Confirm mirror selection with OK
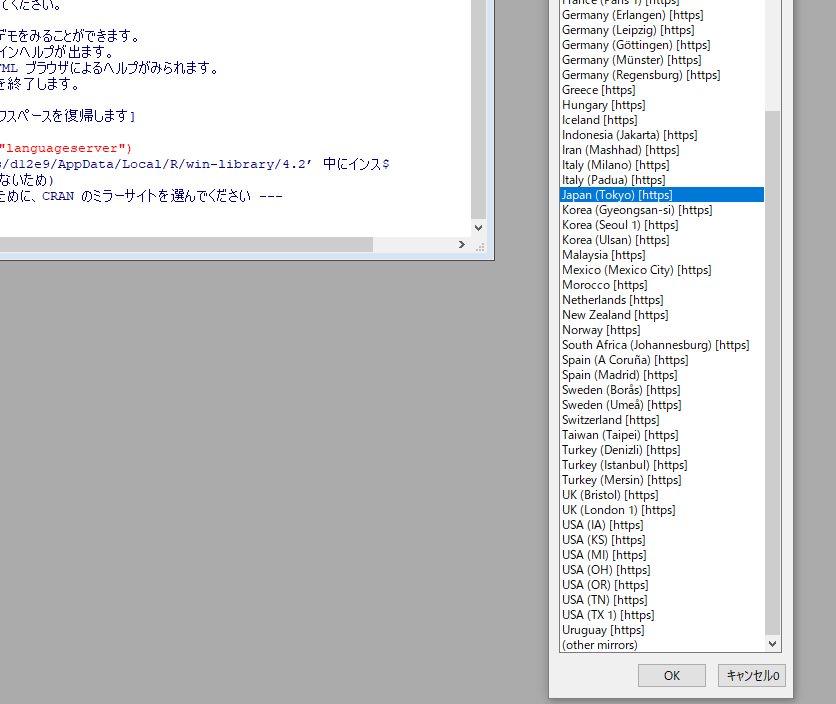 pyautogui.click(x=671, y=675)
